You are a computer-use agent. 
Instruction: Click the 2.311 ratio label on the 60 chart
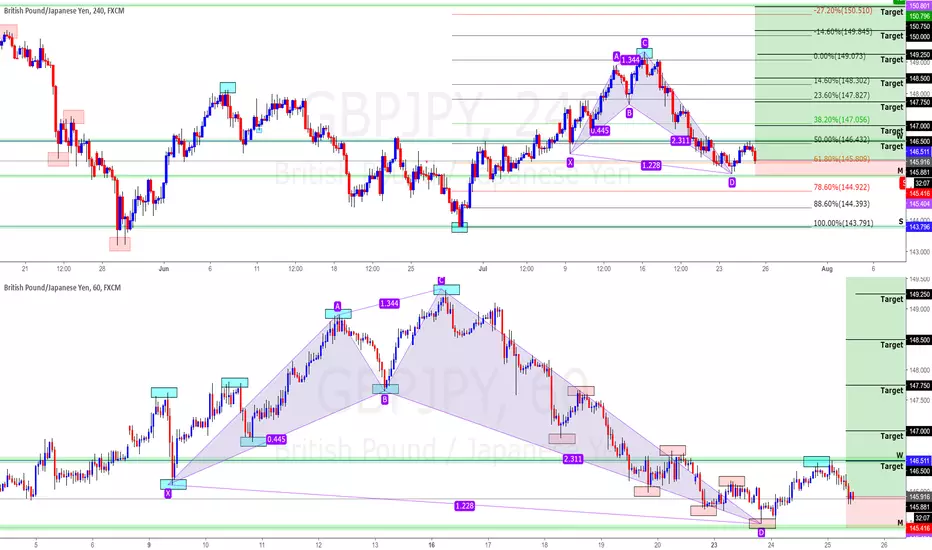point(572,459)
